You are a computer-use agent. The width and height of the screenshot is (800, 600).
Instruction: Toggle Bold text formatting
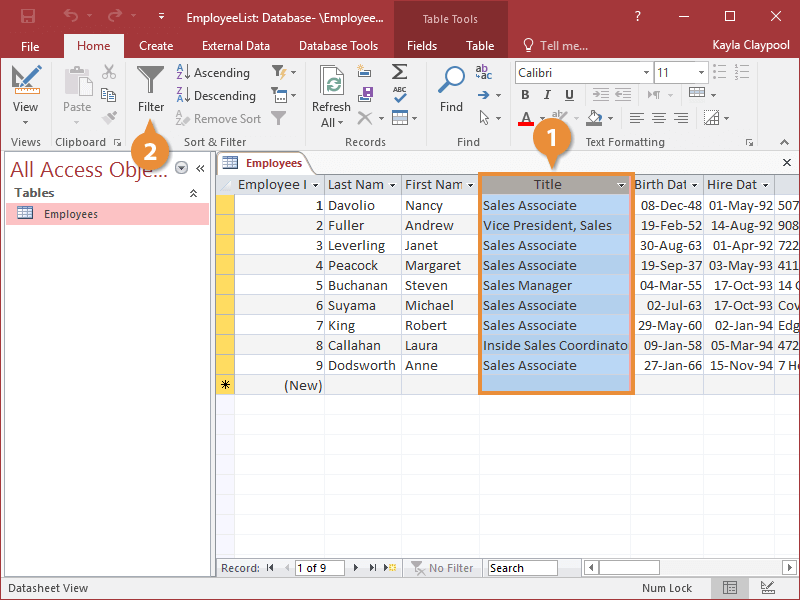[526, 95]
